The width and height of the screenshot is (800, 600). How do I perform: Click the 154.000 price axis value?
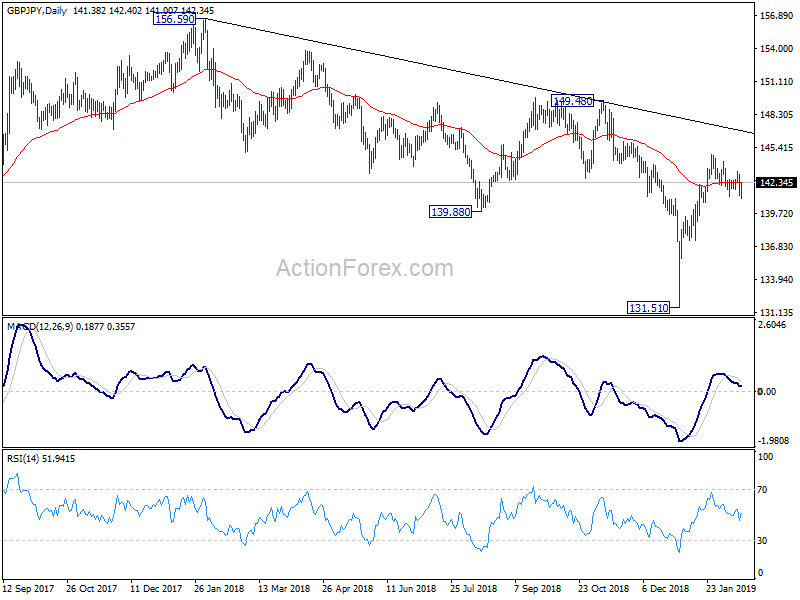(x=777, y=48)
